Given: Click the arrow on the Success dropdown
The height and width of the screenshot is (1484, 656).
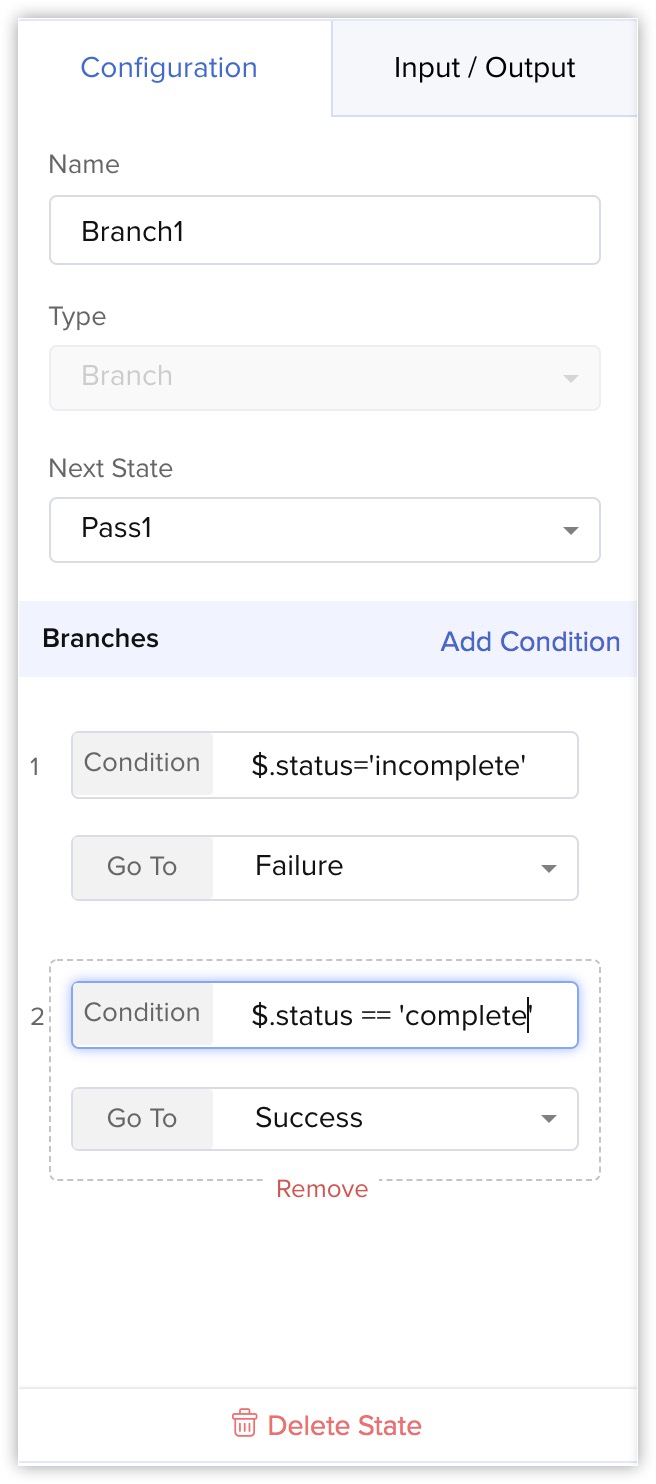Looking at the screenshot, I should click(548, 1119).
